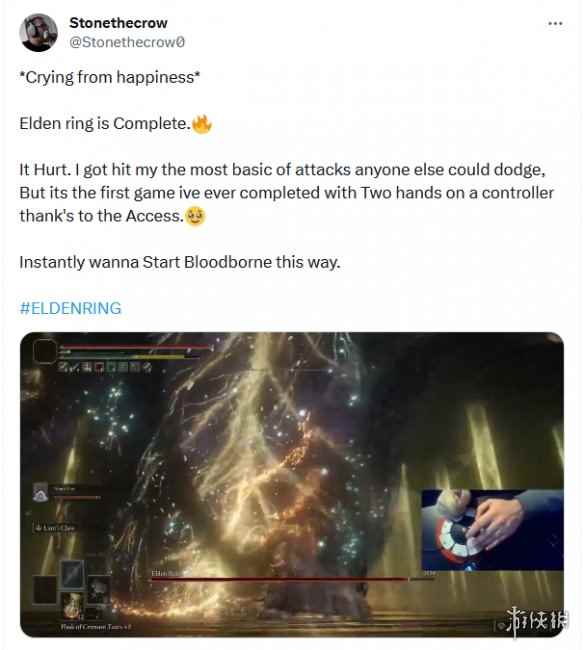Image resolution: width=584 pixels, height=650 pixels.
Task: Click the controller hand-cam inset picture
Action: pyautogui.click(x=492, y=529)
